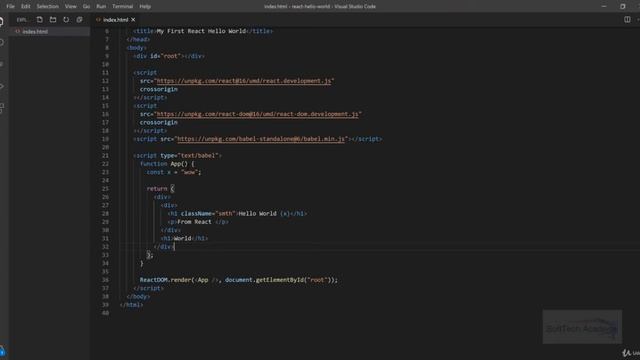Open the Terminal menu
The height and width of the screenshot is (360, 640).
(122, 7)
